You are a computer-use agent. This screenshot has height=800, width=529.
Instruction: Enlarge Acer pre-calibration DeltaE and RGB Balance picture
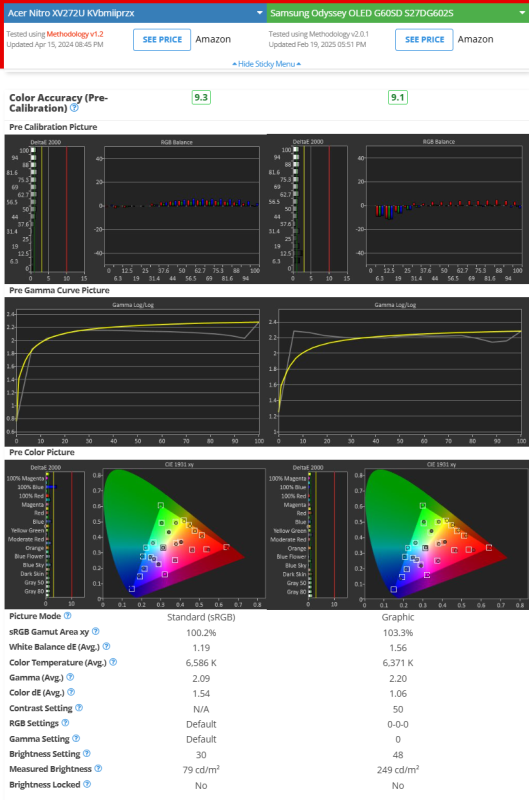(136, 209)
